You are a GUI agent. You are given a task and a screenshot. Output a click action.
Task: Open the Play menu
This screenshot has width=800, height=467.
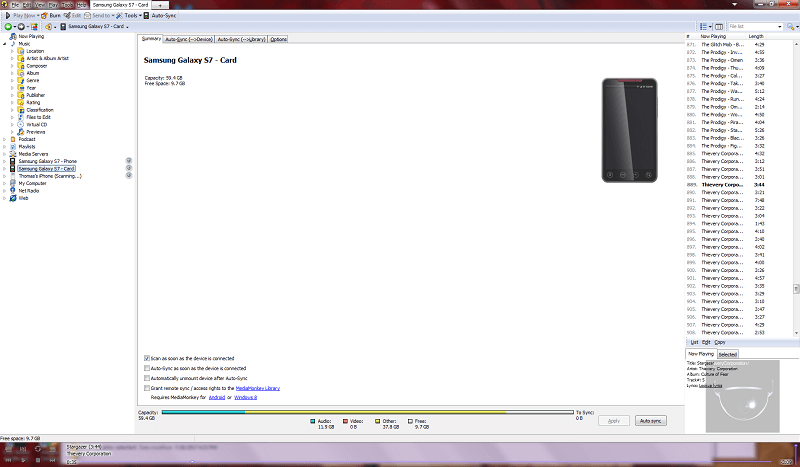tap(53, 5)
